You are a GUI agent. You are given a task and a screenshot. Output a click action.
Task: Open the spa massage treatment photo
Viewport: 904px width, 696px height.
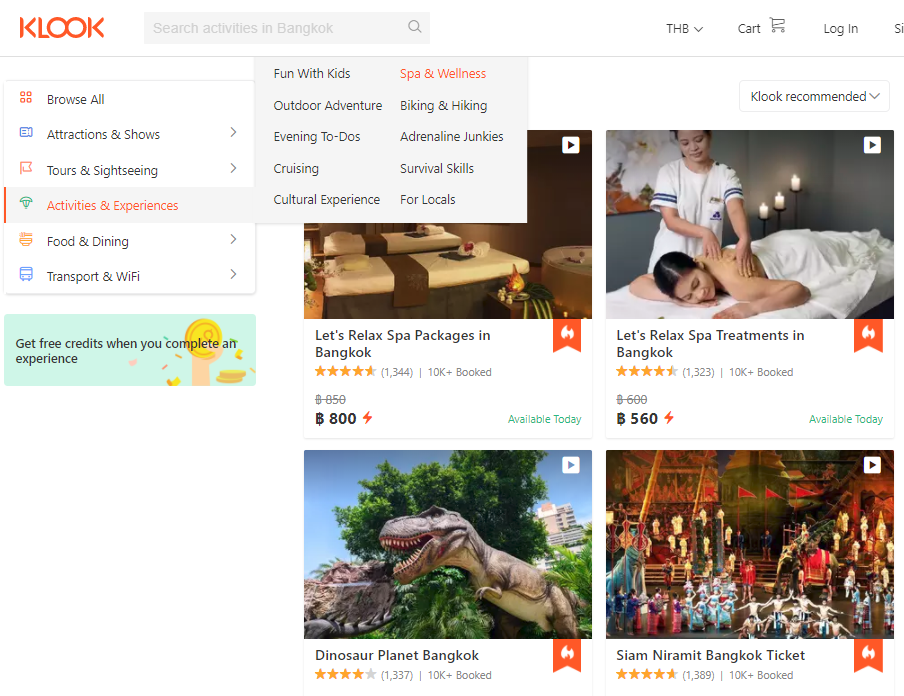pyautogui.click(x=749, y=224)
